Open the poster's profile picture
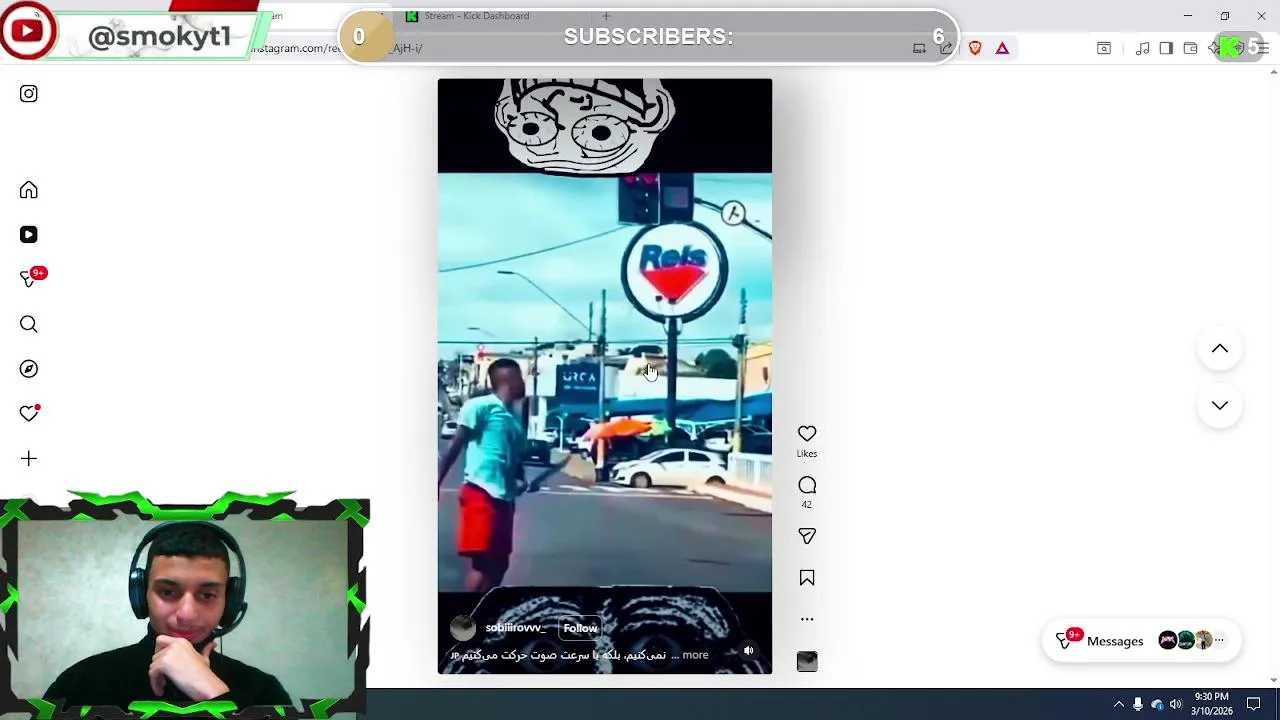Screen dimensions: 1280x720 tap(462, 628)
